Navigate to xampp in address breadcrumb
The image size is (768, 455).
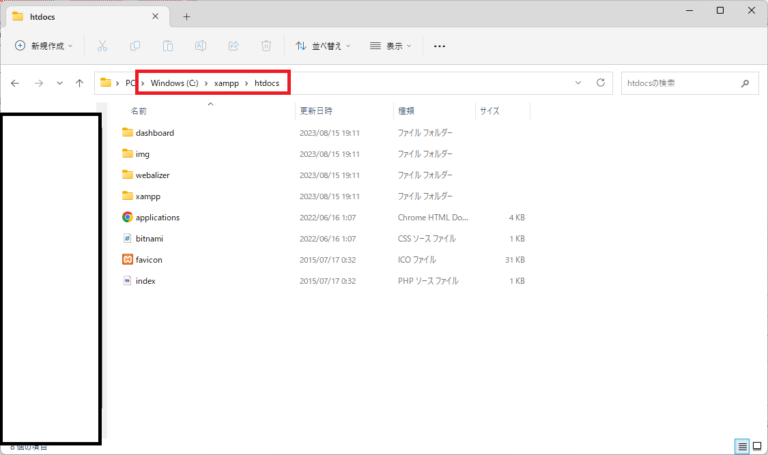(x=225, y=82)
